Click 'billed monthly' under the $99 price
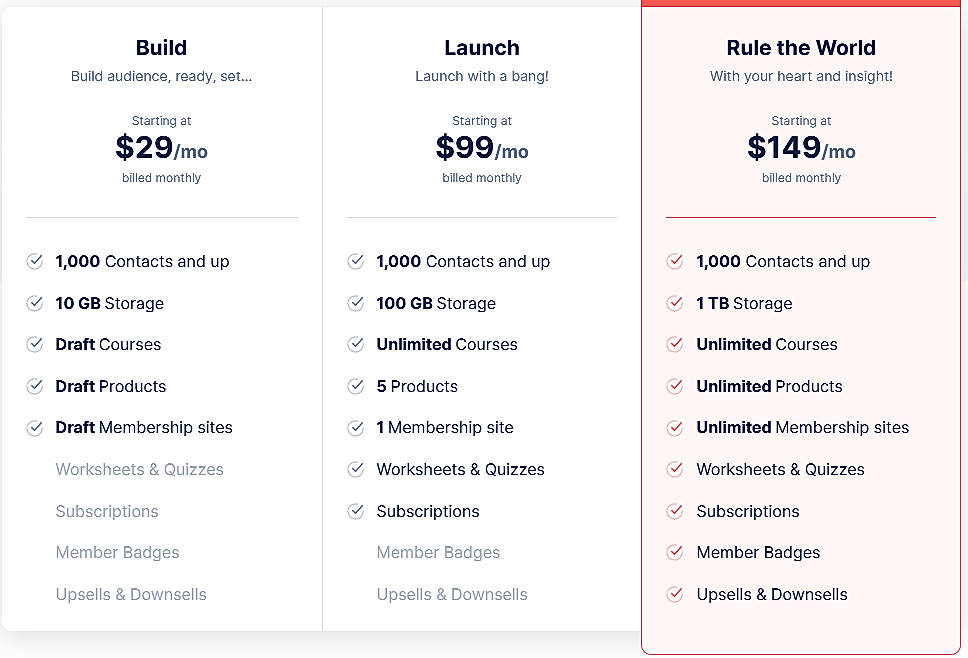The image size is (968, 658). pyautogui.click(x=482, y=178)
